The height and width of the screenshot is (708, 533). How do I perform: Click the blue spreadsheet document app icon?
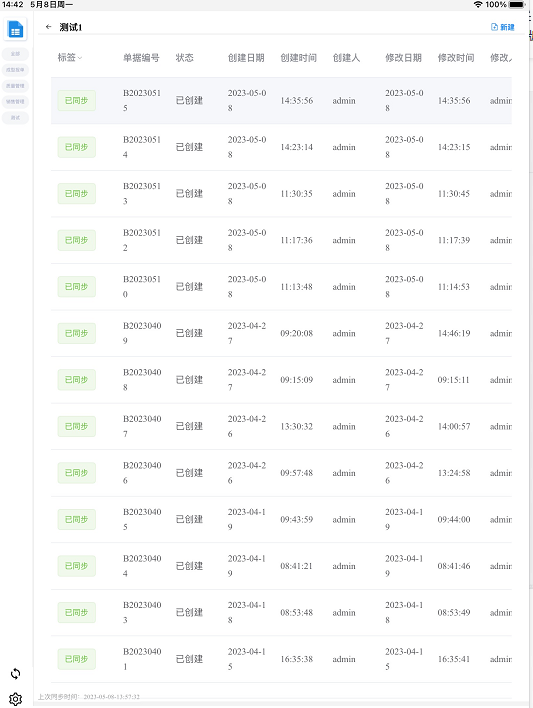click(x=15, y=29)
